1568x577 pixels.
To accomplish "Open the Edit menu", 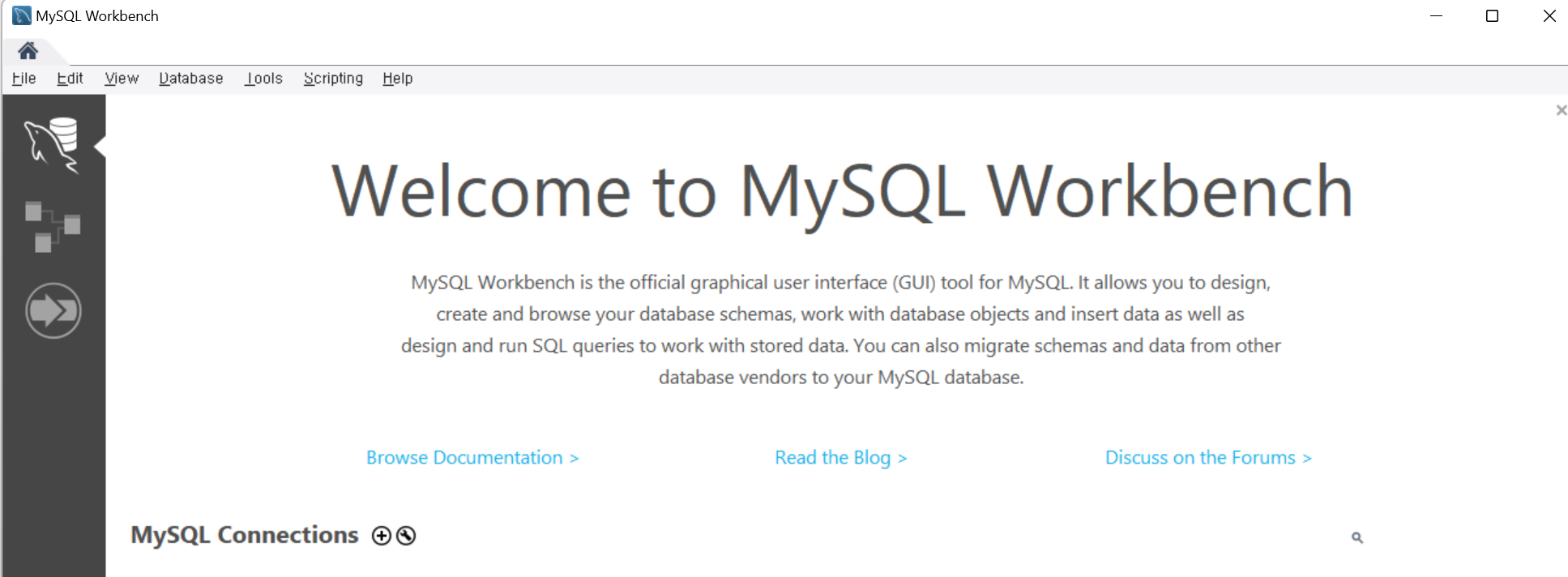I will (70, 79).
